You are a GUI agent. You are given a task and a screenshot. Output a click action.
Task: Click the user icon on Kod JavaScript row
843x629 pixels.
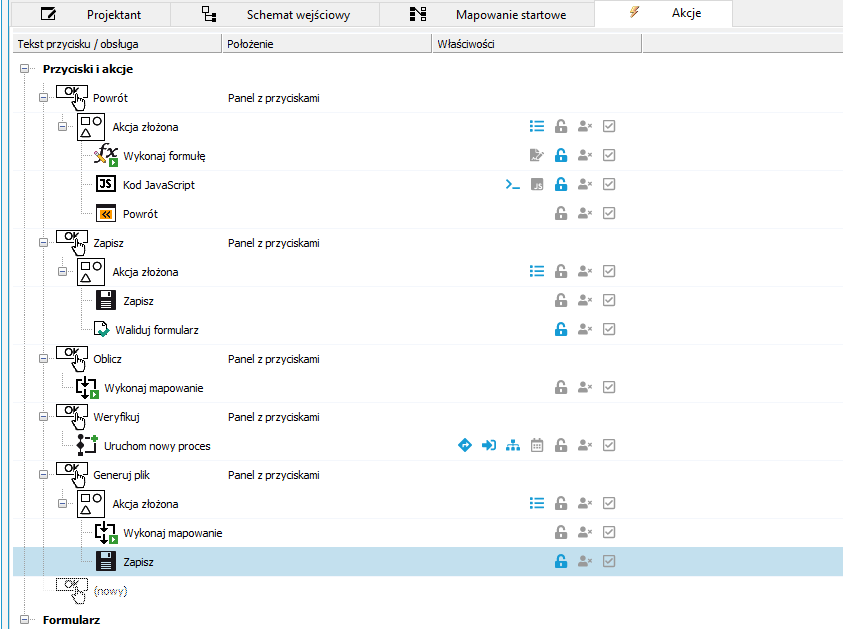(584, 184)
